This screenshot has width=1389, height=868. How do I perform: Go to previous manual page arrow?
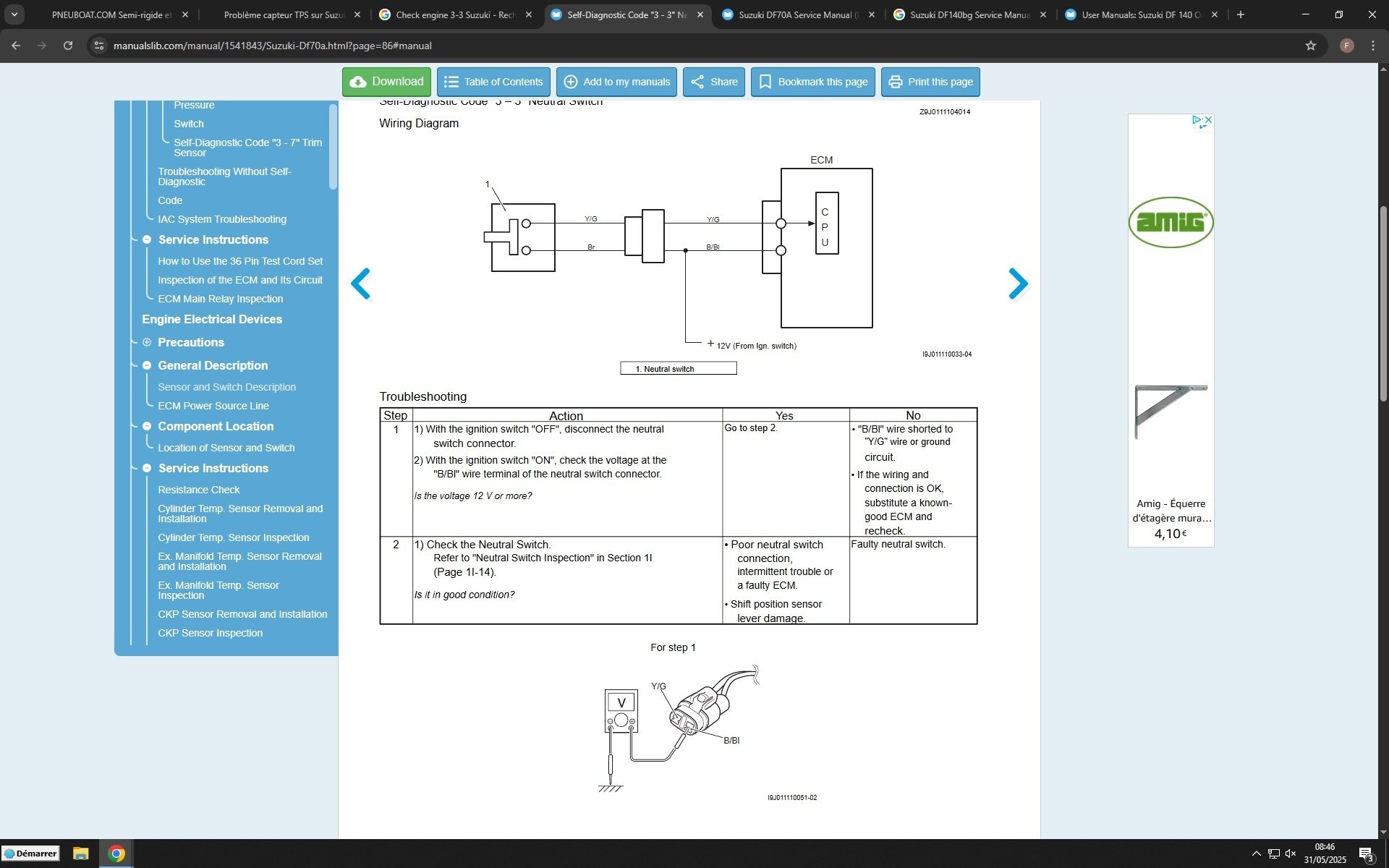360,284
